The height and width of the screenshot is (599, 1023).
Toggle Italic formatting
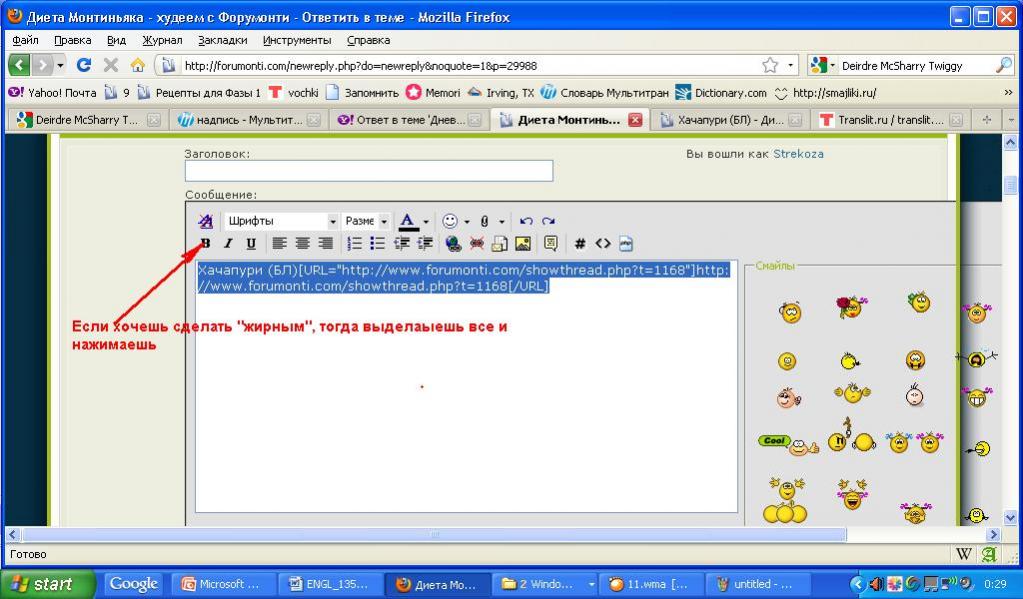tap(228, 243)
